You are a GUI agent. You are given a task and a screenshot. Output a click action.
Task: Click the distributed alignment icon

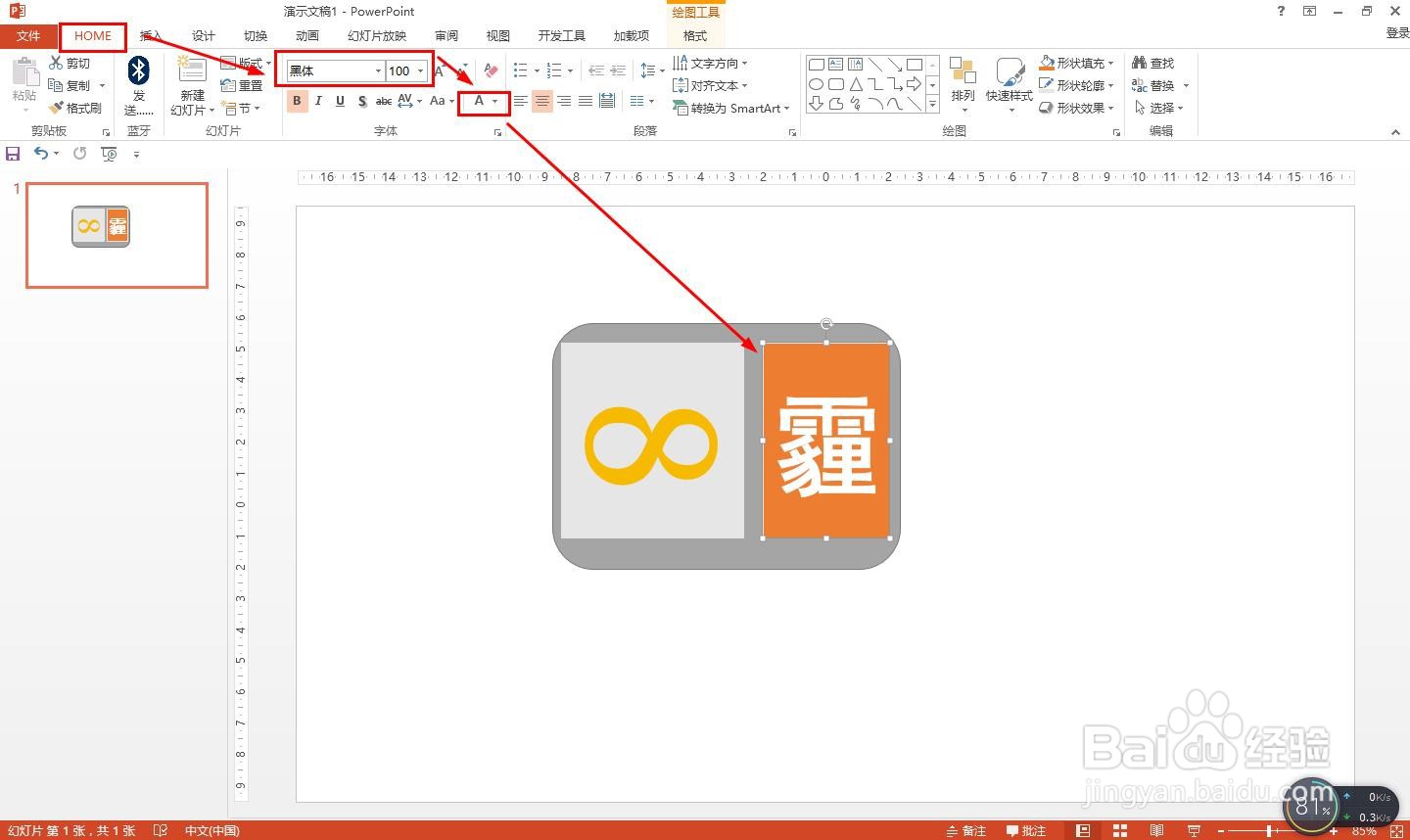(607, 101)
